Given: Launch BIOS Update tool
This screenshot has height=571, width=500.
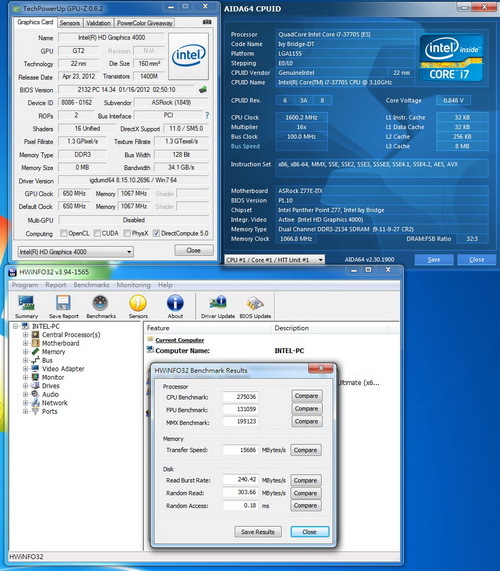Looking at the screenshot, I should pyautogui.click(x=255, y=306).
